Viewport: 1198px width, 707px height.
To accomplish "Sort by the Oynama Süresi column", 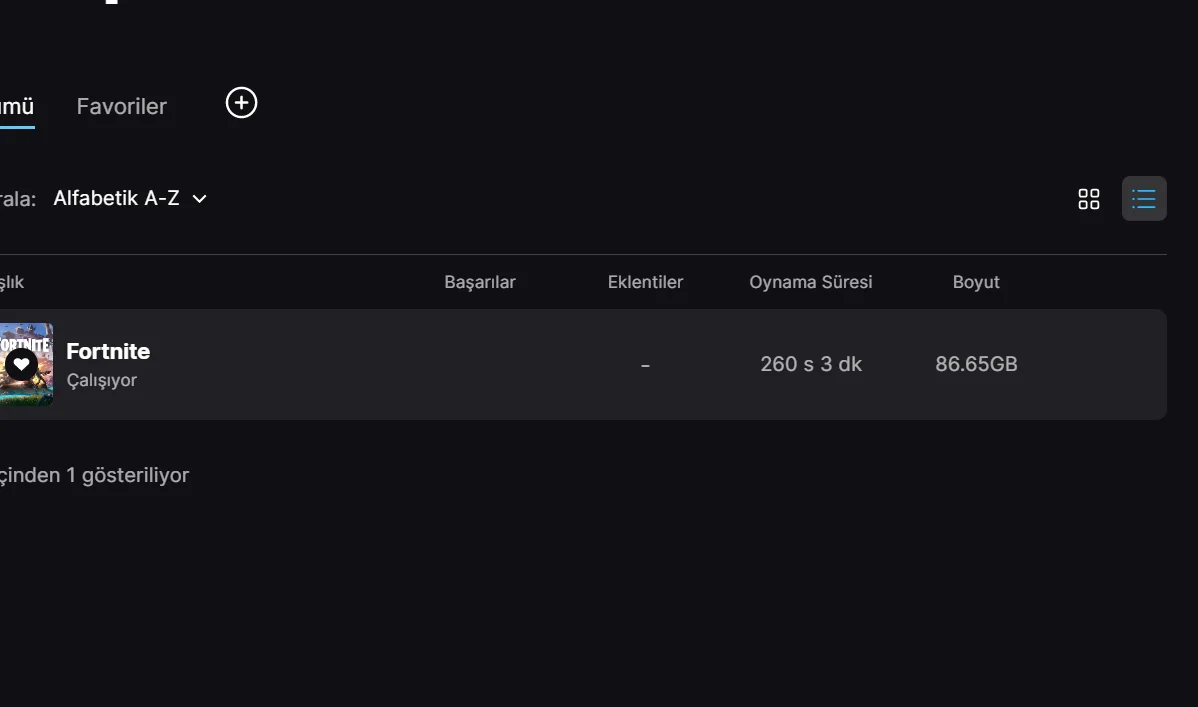I will coord(810,282).
